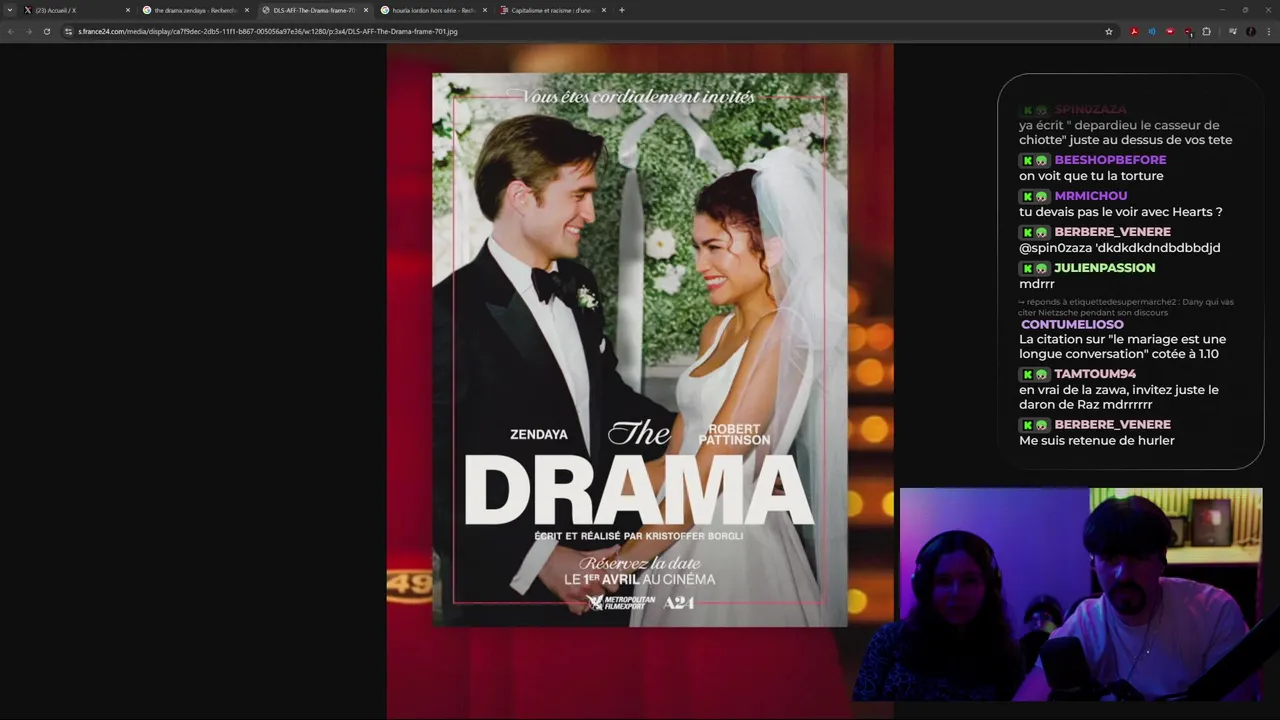This screenshot has height=720, width=1280.
Task: Click the green badge beside TAMTOUM94
Action: (1034, 374)
